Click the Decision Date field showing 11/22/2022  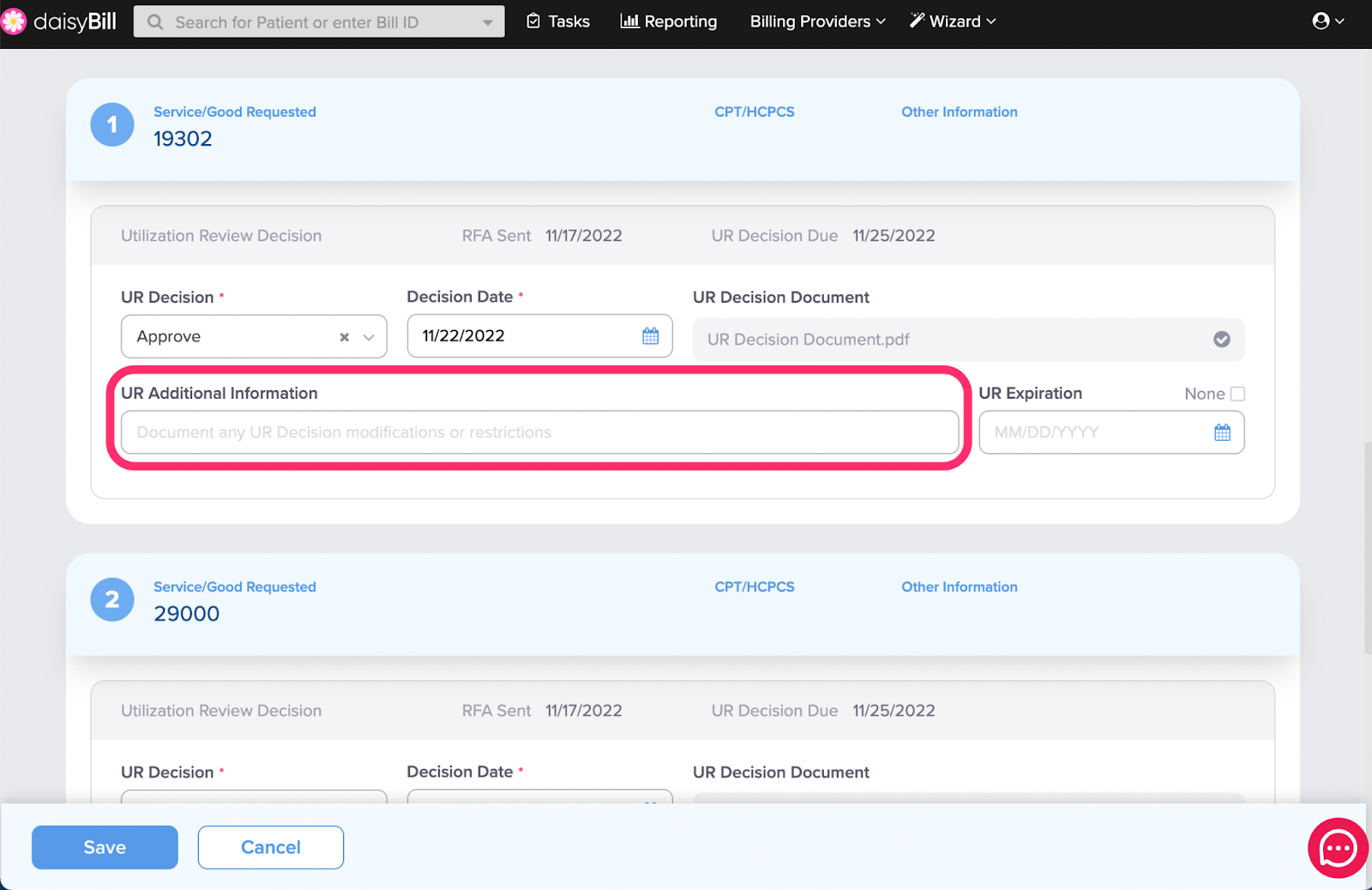point(539,336)
